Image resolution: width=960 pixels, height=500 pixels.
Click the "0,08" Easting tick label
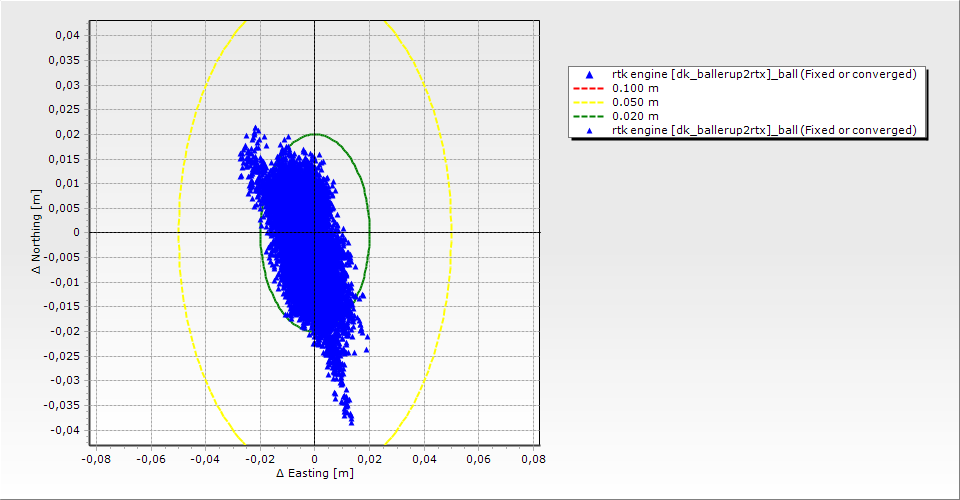coord(533,459)
